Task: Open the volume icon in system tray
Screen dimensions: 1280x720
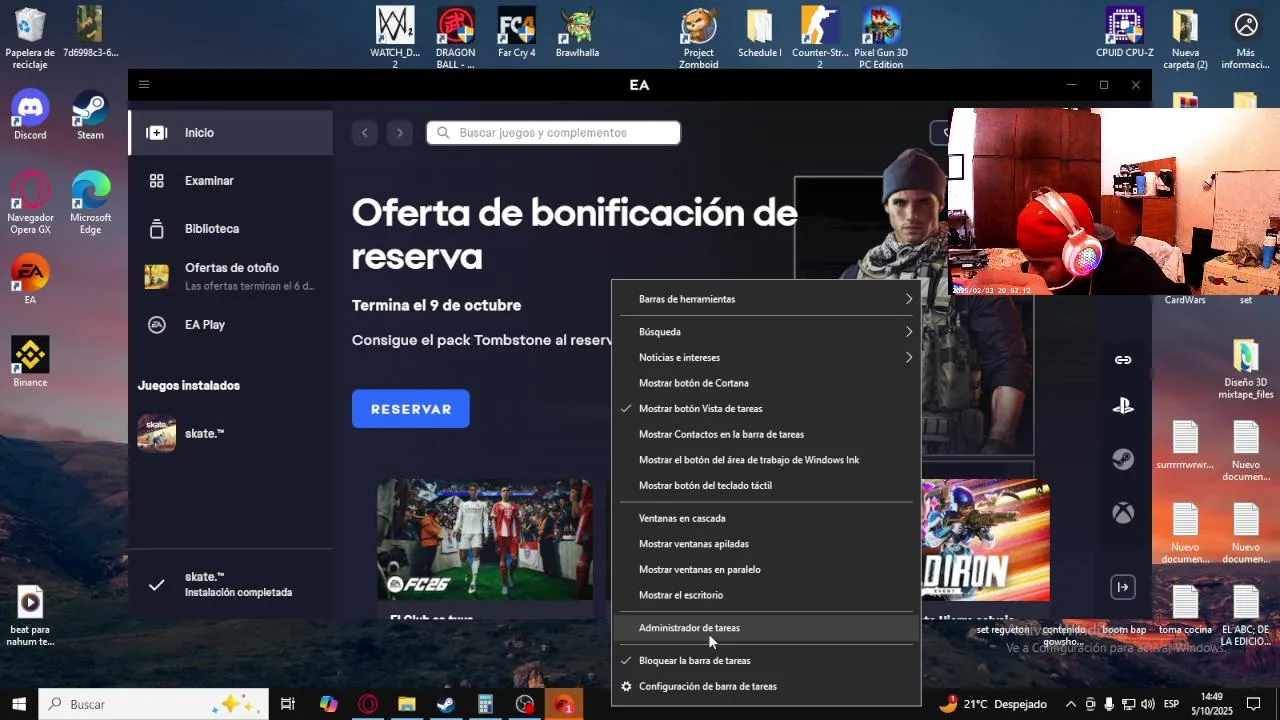Action: coord(1147,704)
